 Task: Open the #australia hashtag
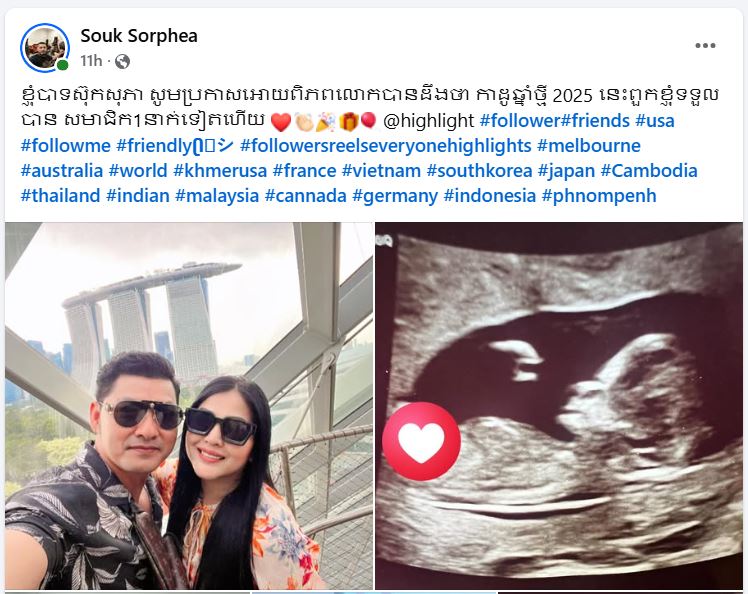point(62,170)
